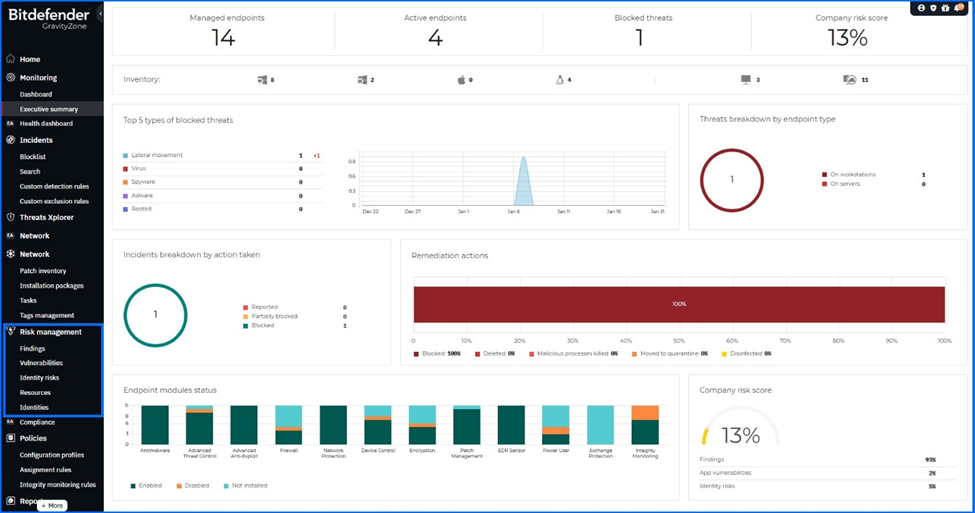The height and width of the screenshot is (513, 975).
Task: Click the notifications bell icon
Action: [957, 8]
